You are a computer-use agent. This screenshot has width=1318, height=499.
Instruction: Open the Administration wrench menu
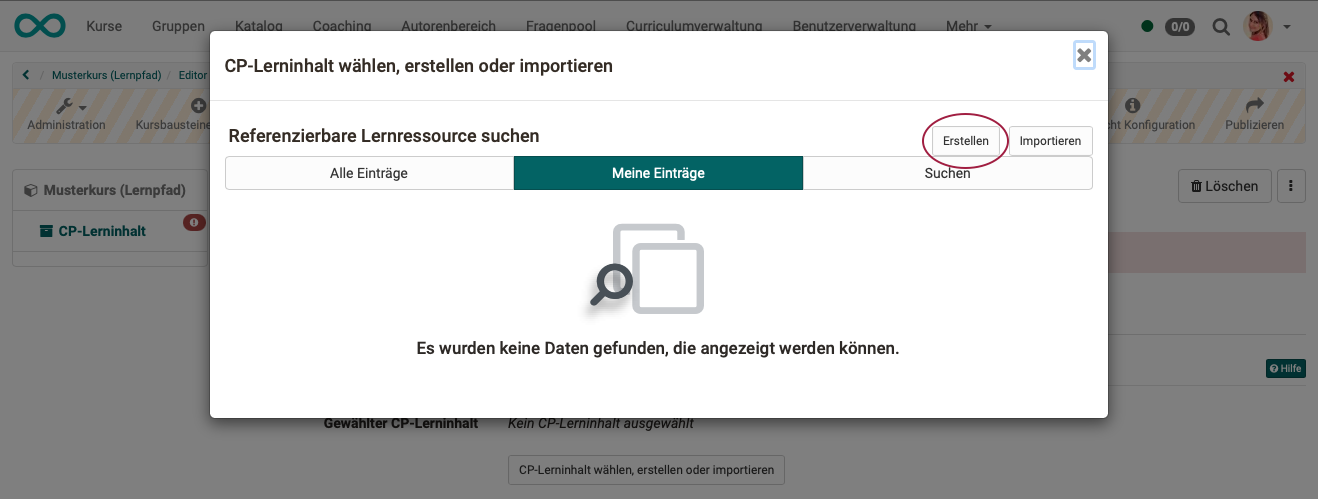click(66, 114)
